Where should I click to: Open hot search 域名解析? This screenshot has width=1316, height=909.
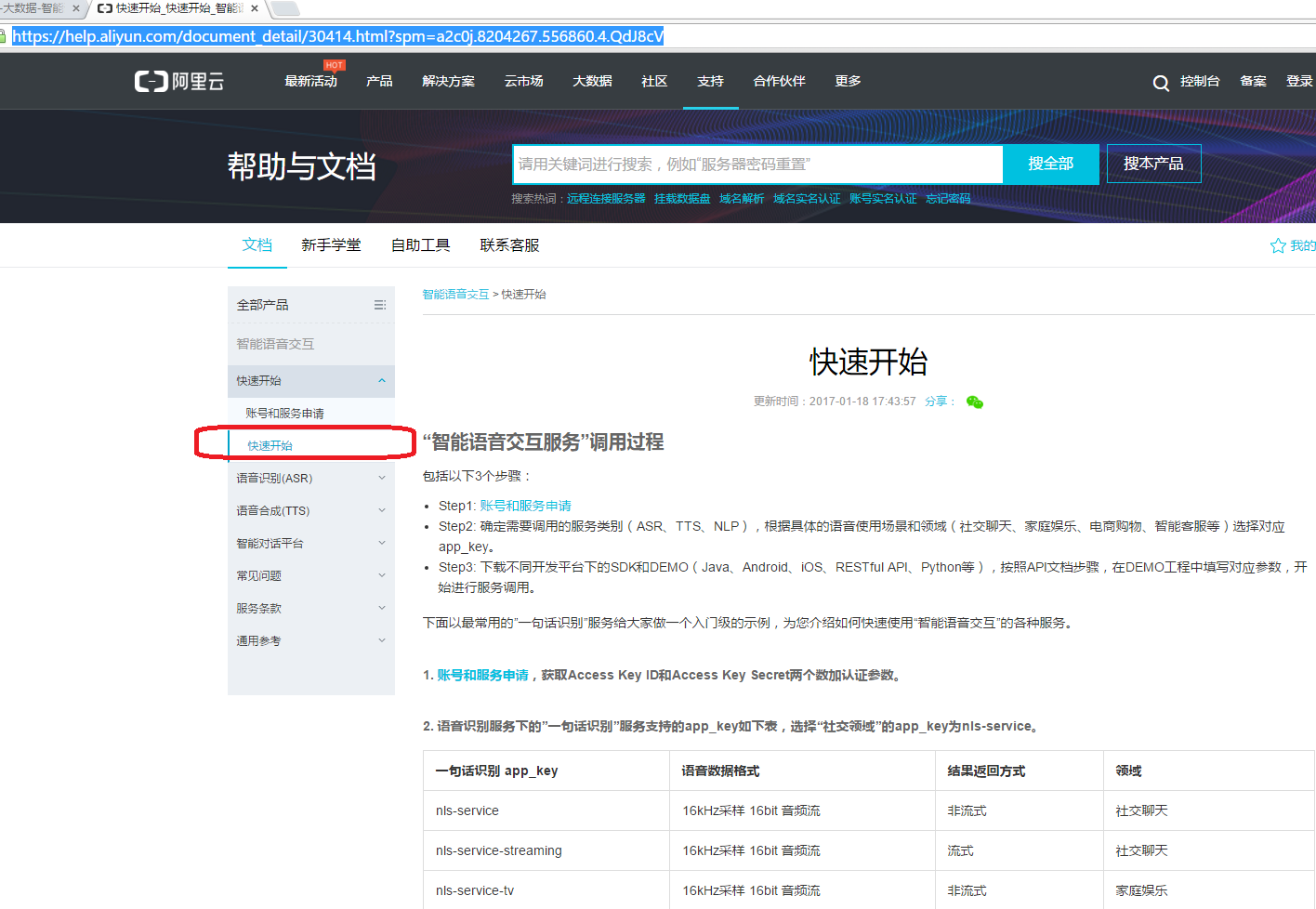tap(742, 199)
